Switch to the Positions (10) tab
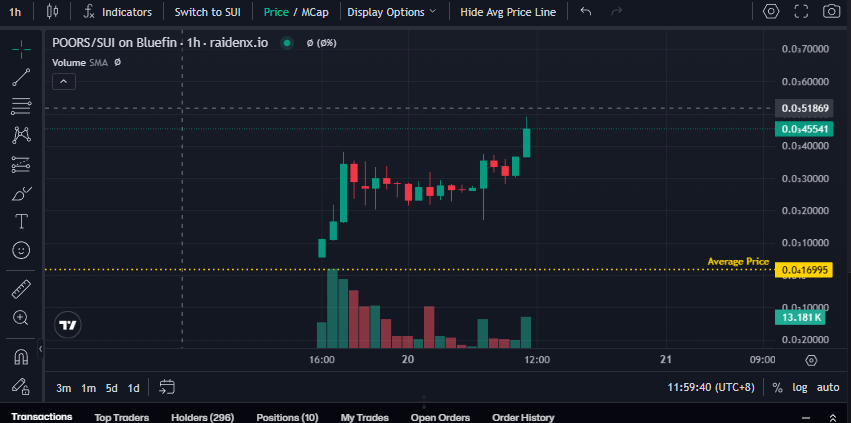 point(287,418)
